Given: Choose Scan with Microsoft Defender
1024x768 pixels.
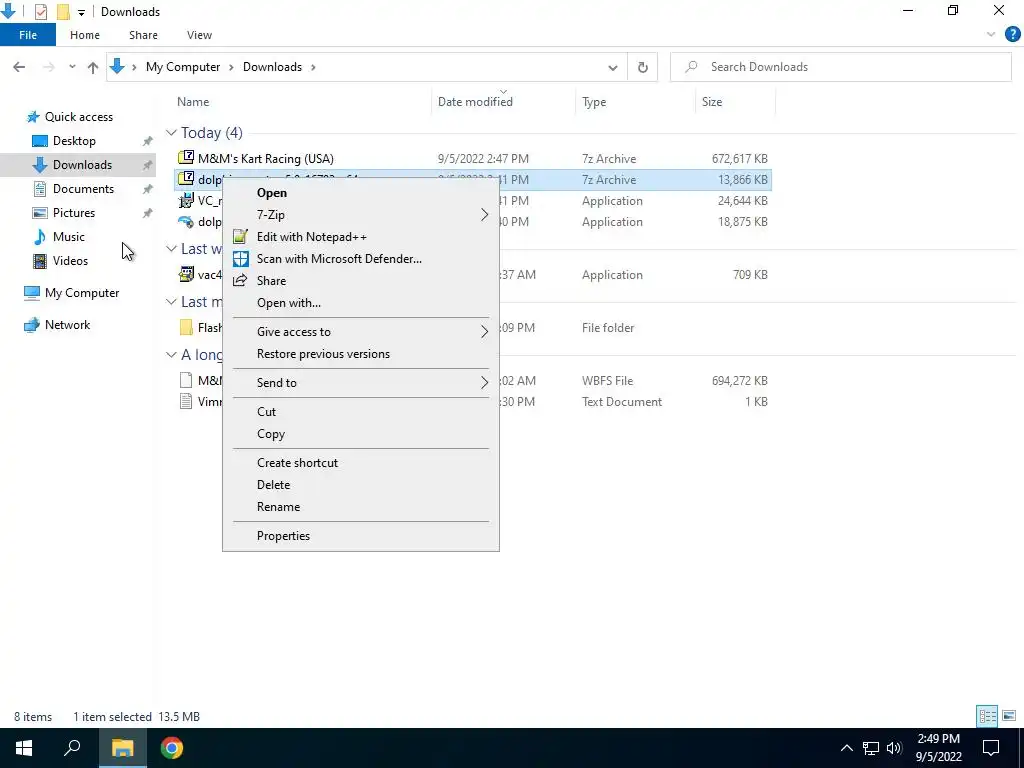Looking at the screenshot, I should (360, 259).
